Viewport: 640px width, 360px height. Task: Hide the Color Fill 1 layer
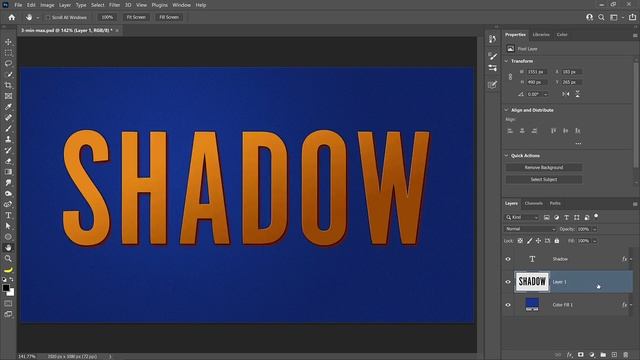(508, 305)
